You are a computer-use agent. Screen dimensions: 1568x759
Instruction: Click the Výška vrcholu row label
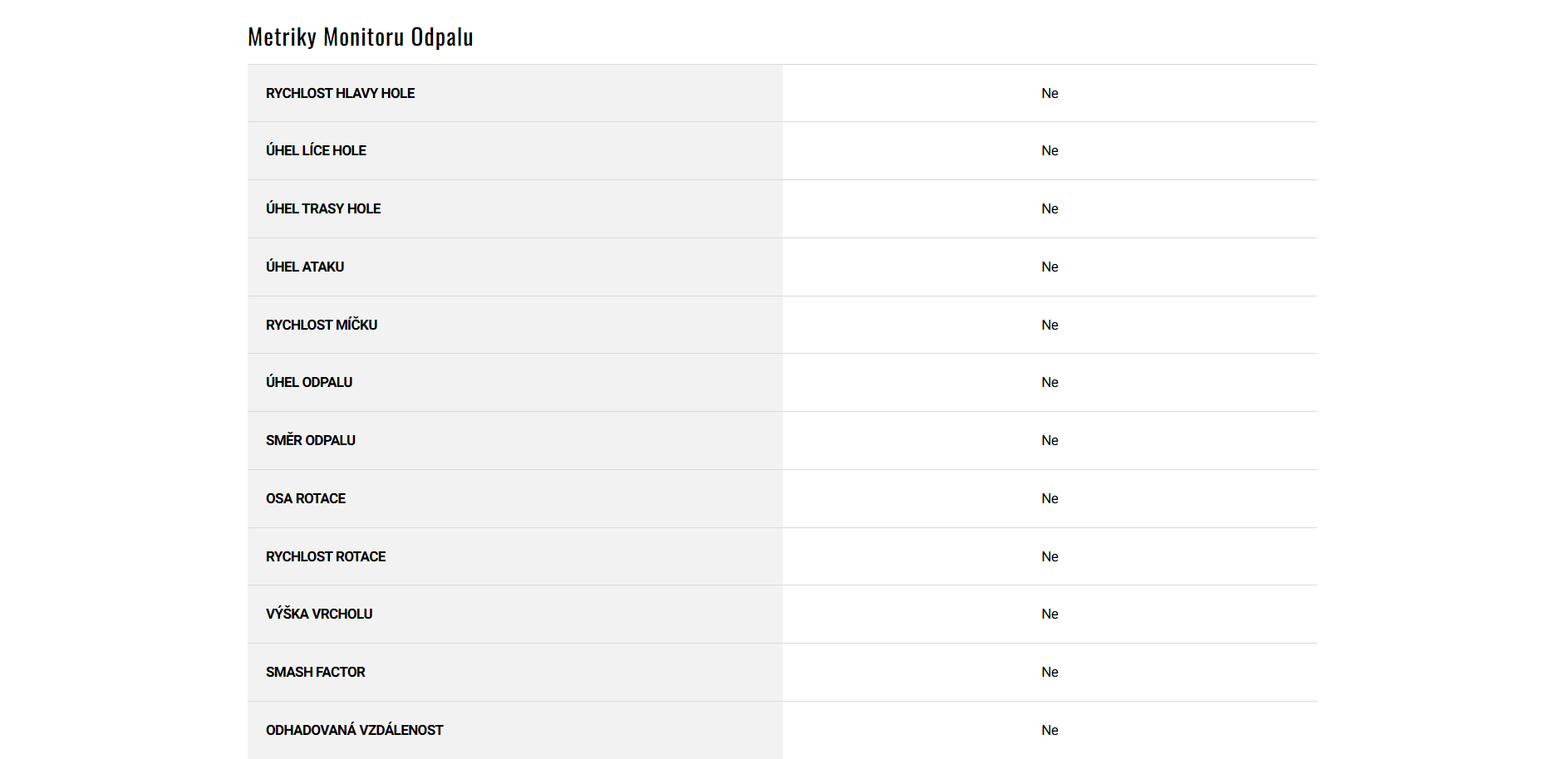[x=319, y=614]
